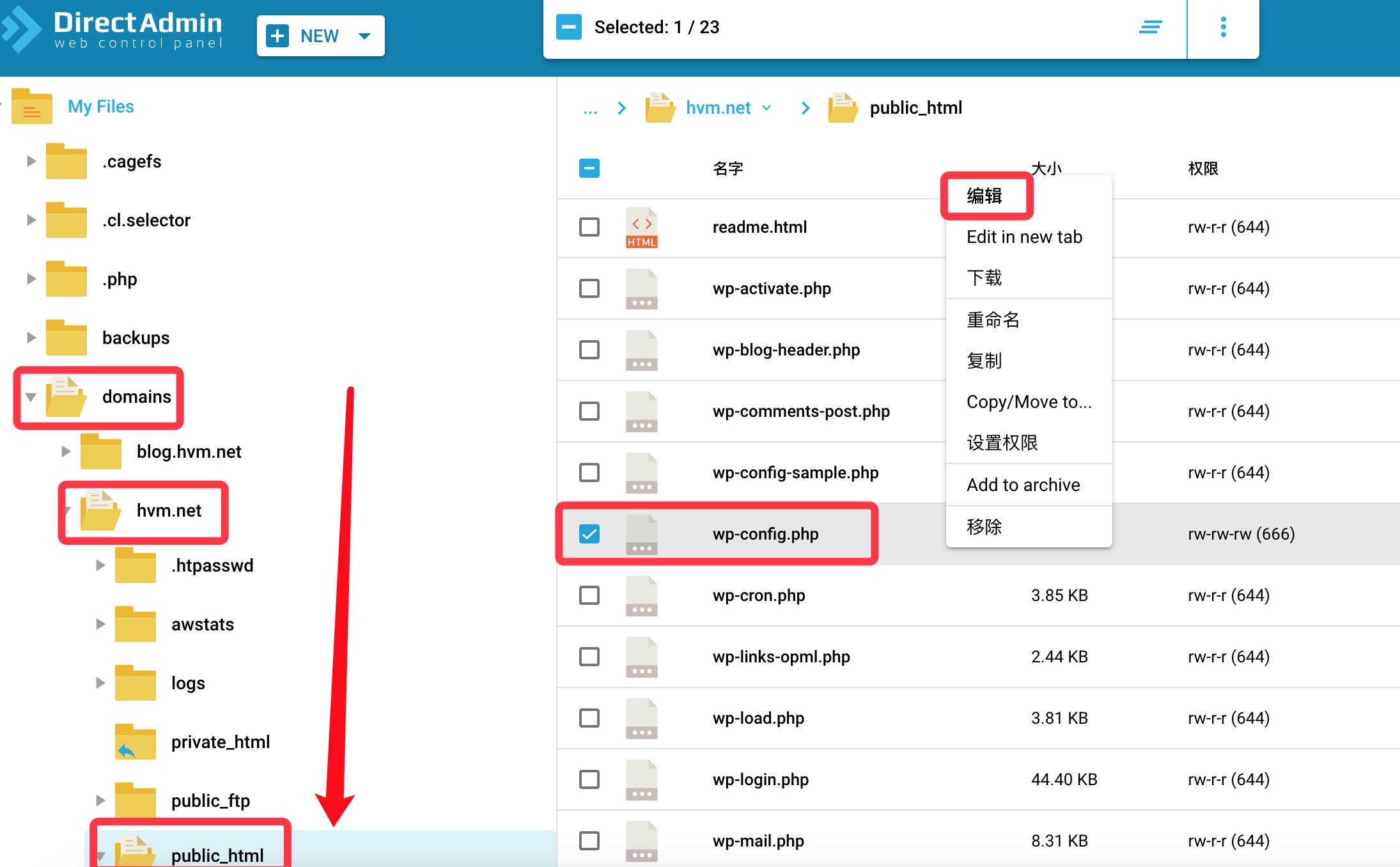Open the three-dot more options menu
Screen dimensions: 1400x867
pyautogui.click(x=1223, y=27)
